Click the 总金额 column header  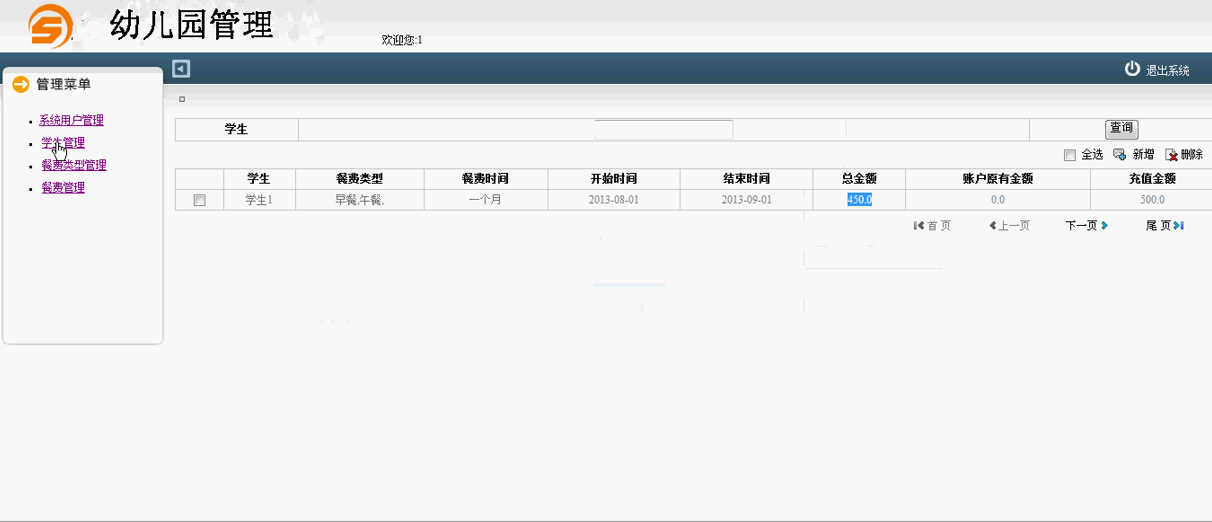tap(859, 179)
